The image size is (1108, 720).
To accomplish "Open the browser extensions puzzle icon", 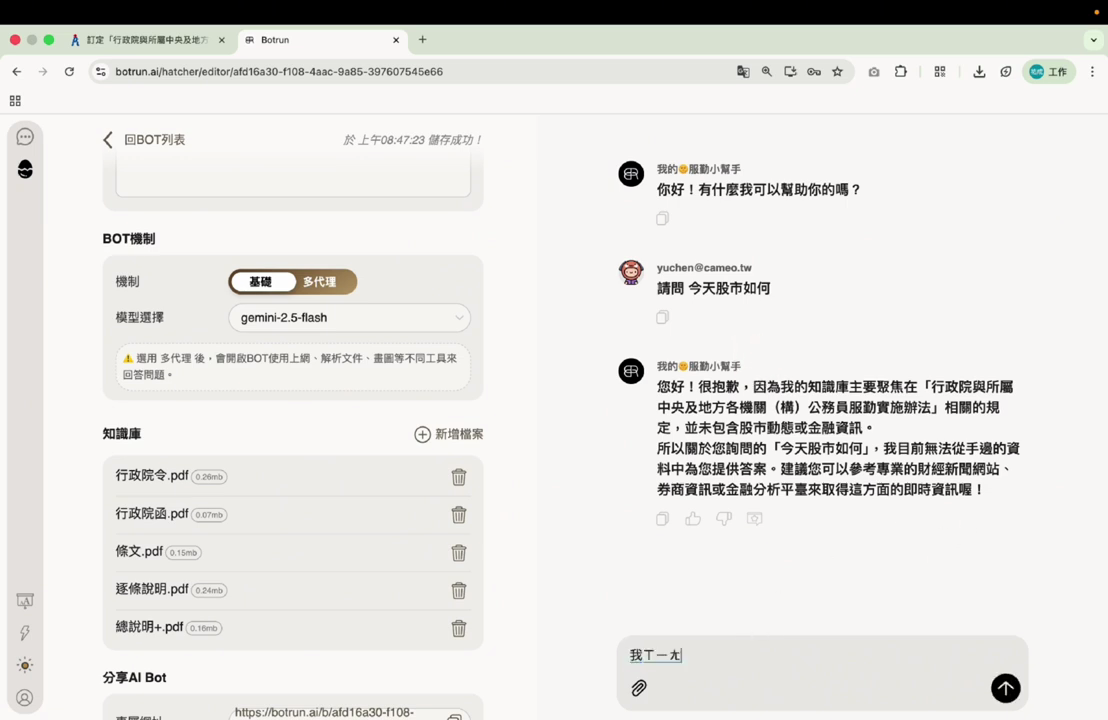I will (900, 71).
